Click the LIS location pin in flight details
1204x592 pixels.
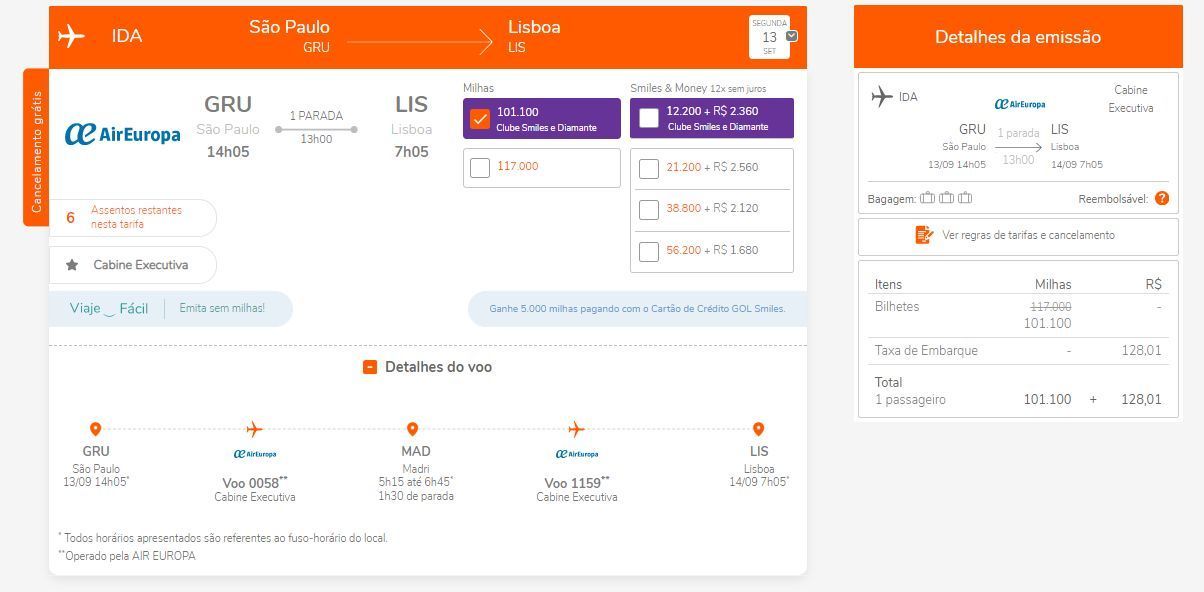click(759, 429)
